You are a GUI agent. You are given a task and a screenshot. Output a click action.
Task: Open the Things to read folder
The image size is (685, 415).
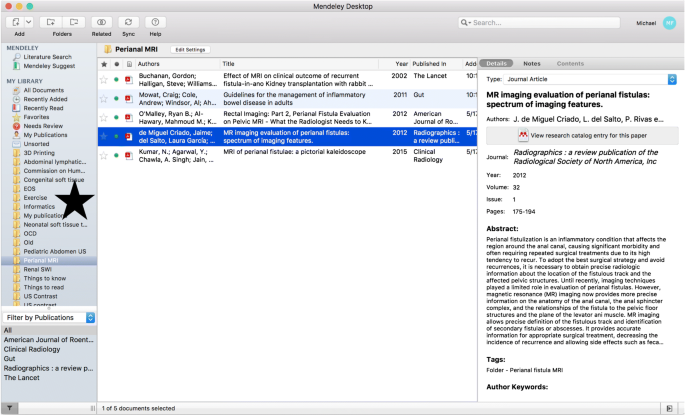coord(43,287)
